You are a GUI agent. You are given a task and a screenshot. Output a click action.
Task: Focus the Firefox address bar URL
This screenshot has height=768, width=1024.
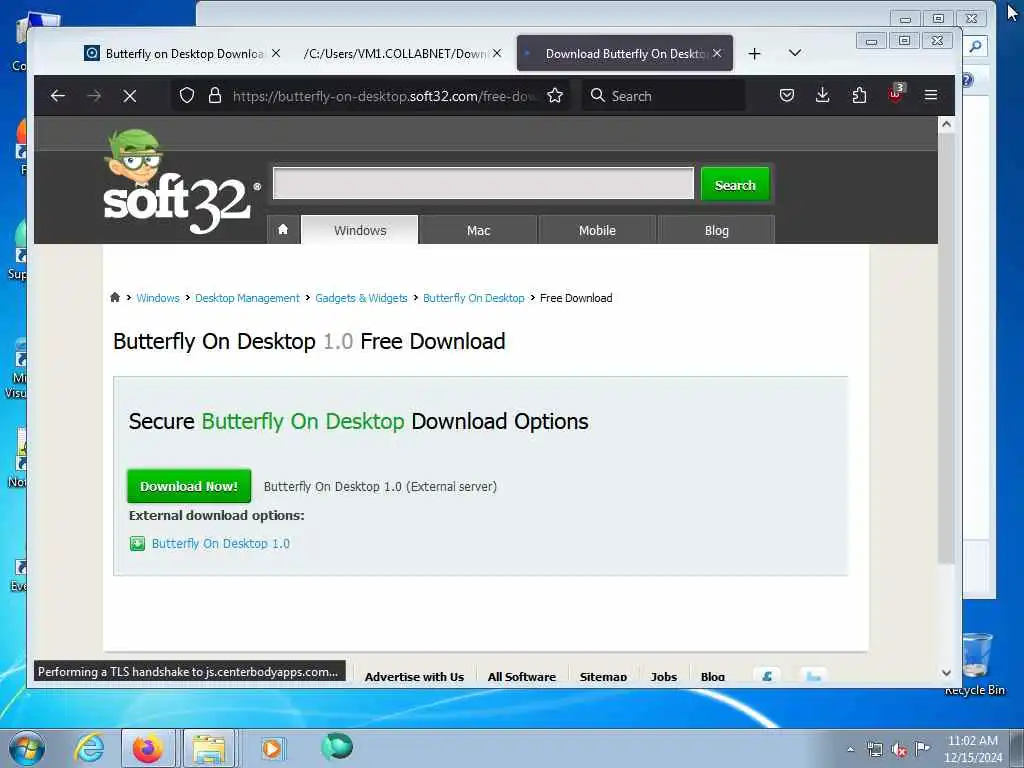385,96
